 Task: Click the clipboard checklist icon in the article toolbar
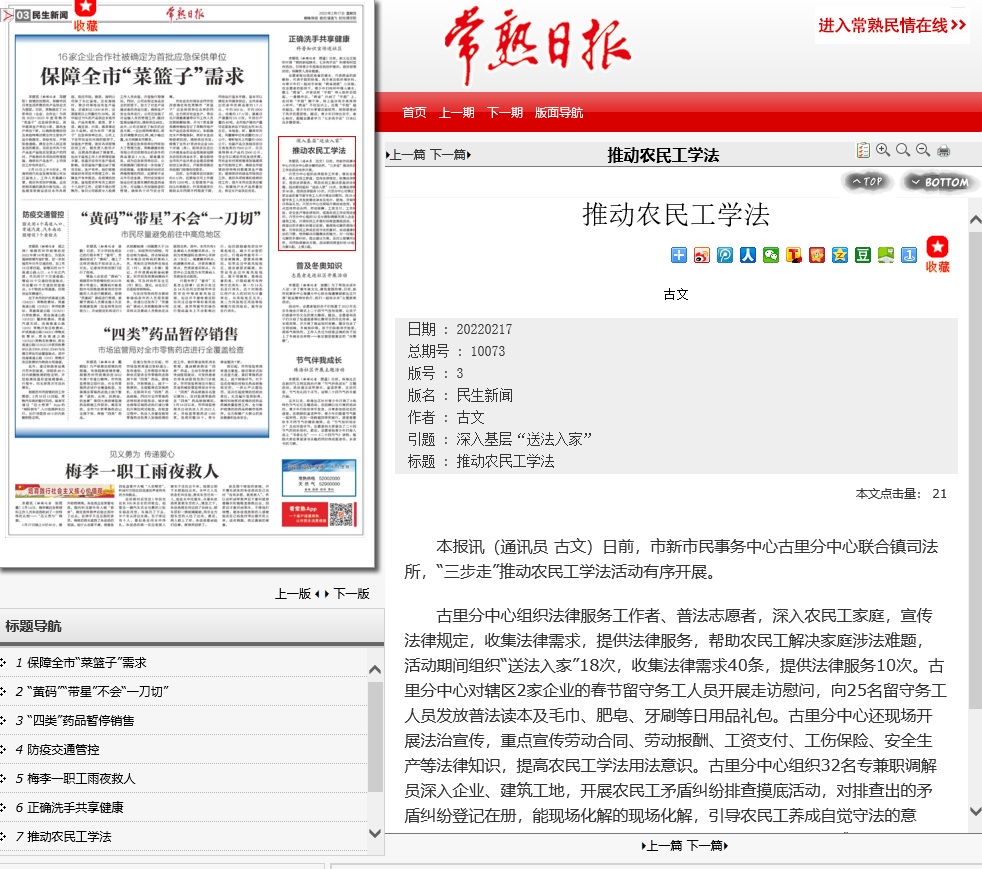click(863, 150)
